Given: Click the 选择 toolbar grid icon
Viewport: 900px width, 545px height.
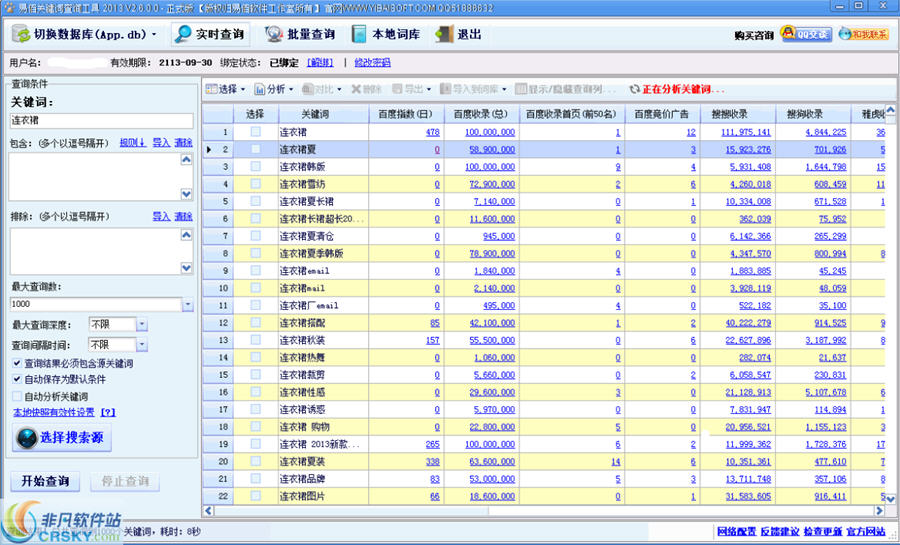Looking at the screenshot, I should 212,89.
